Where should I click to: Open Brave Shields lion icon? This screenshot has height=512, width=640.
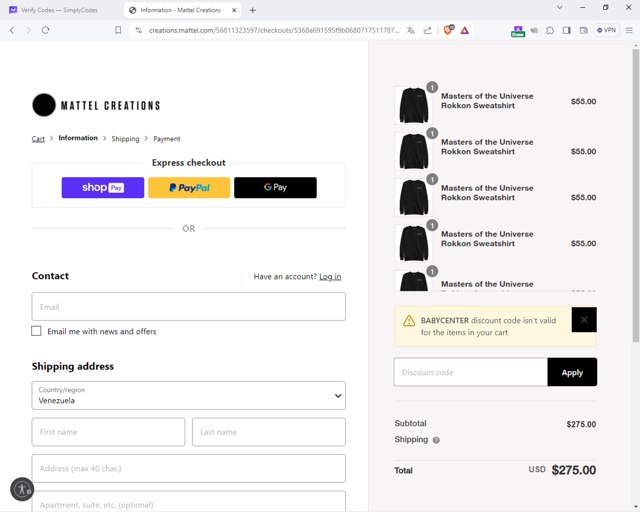point(448,30)
